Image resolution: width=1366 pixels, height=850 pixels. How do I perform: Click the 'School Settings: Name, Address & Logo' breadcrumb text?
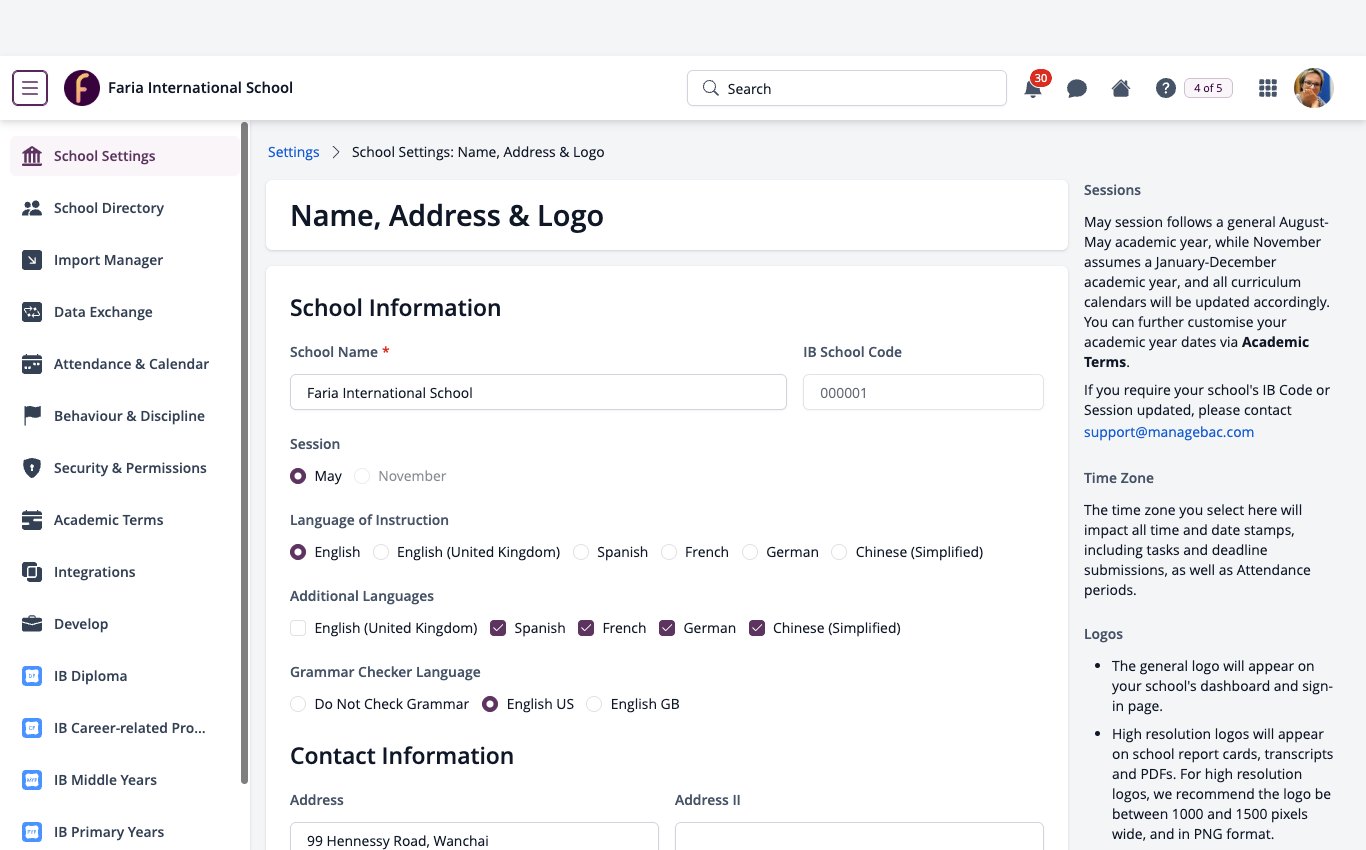tap(478, 152)
